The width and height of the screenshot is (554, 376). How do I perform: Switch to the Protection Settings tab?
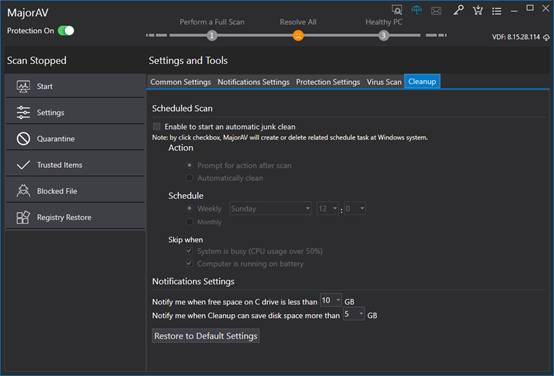pyautogui.click(x=328, y=82)
